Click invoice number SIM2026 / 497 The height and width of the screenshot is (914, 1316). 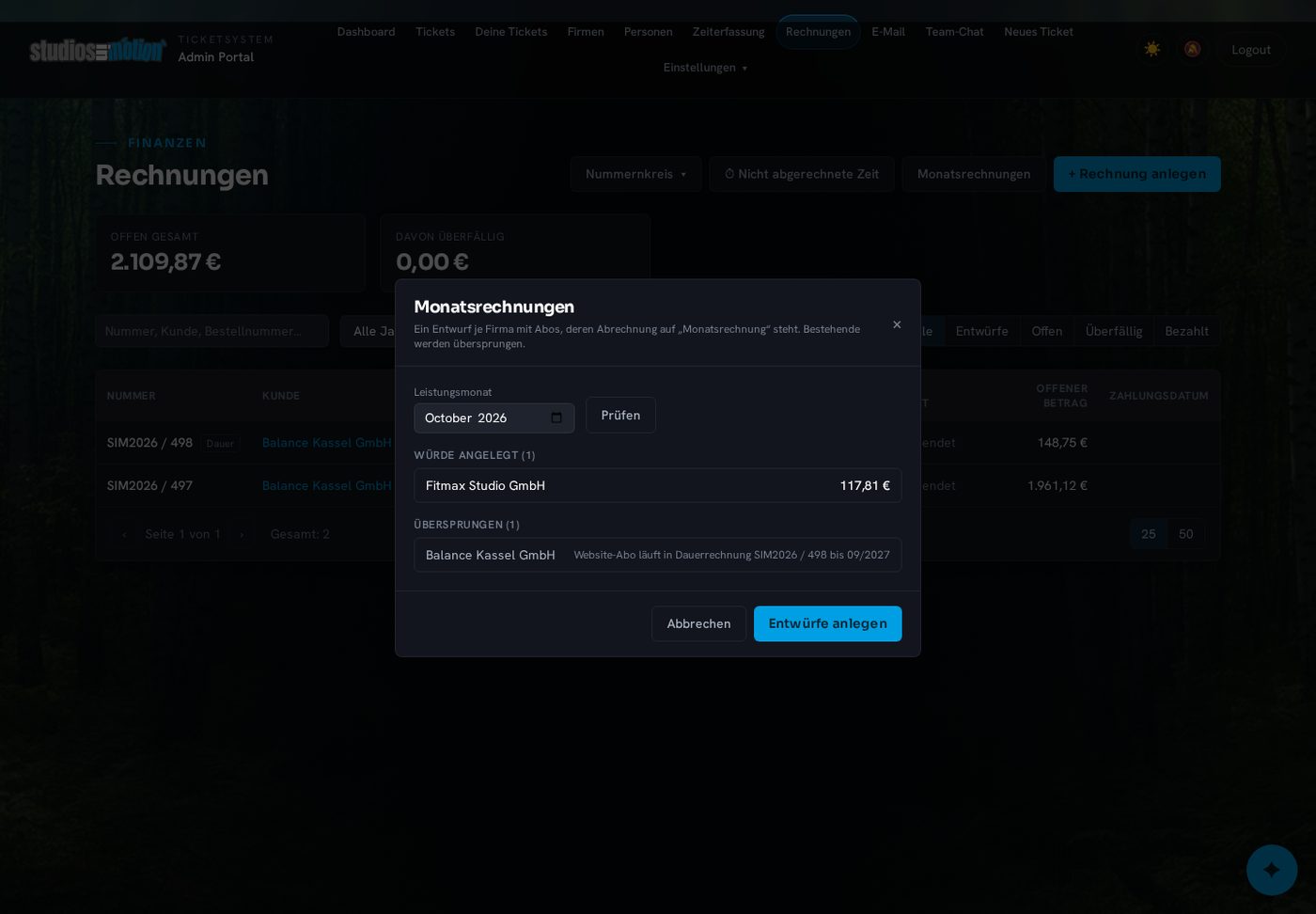(x=149, y=486)
